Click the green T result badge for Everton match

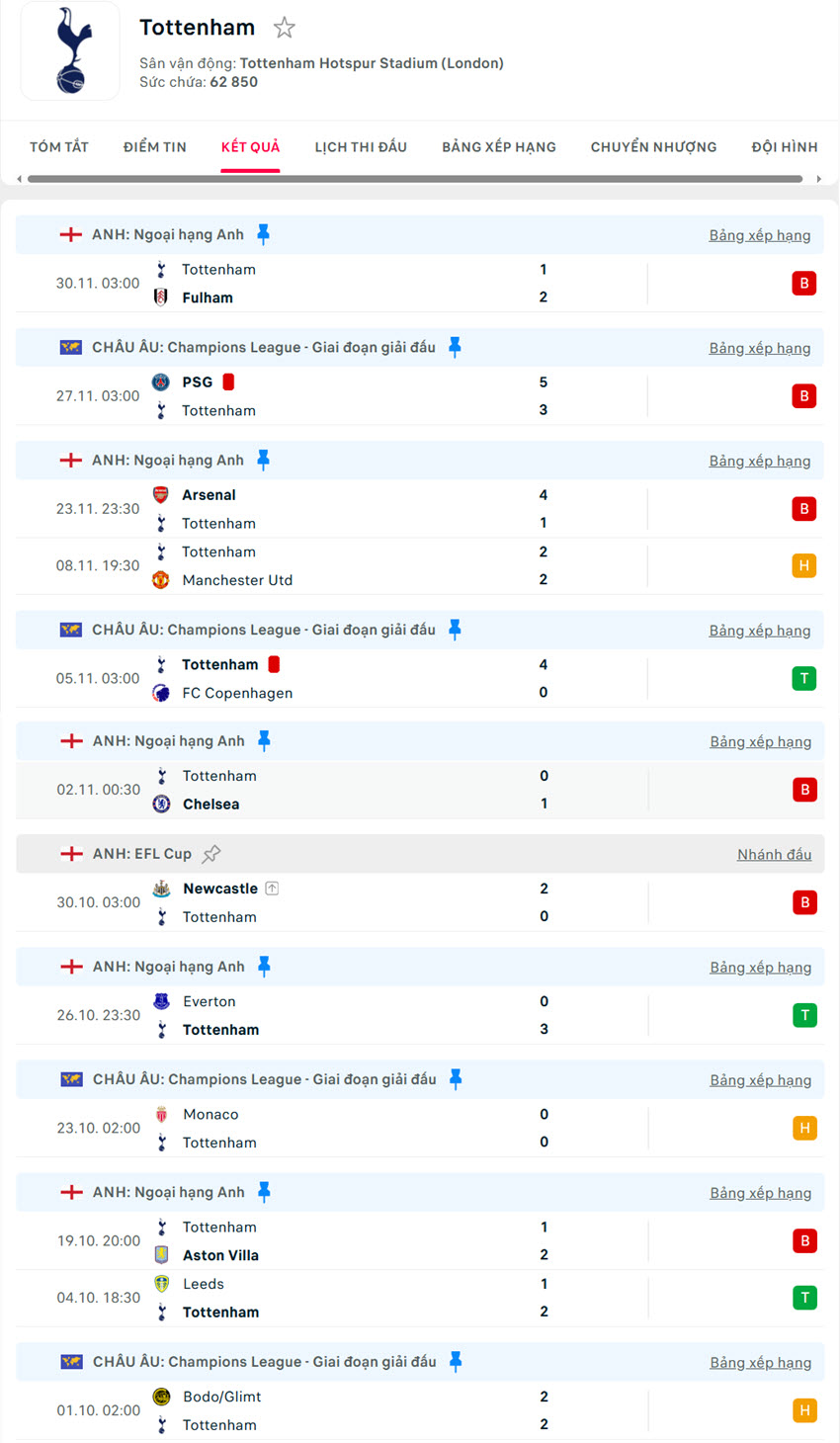point(804,1015)
